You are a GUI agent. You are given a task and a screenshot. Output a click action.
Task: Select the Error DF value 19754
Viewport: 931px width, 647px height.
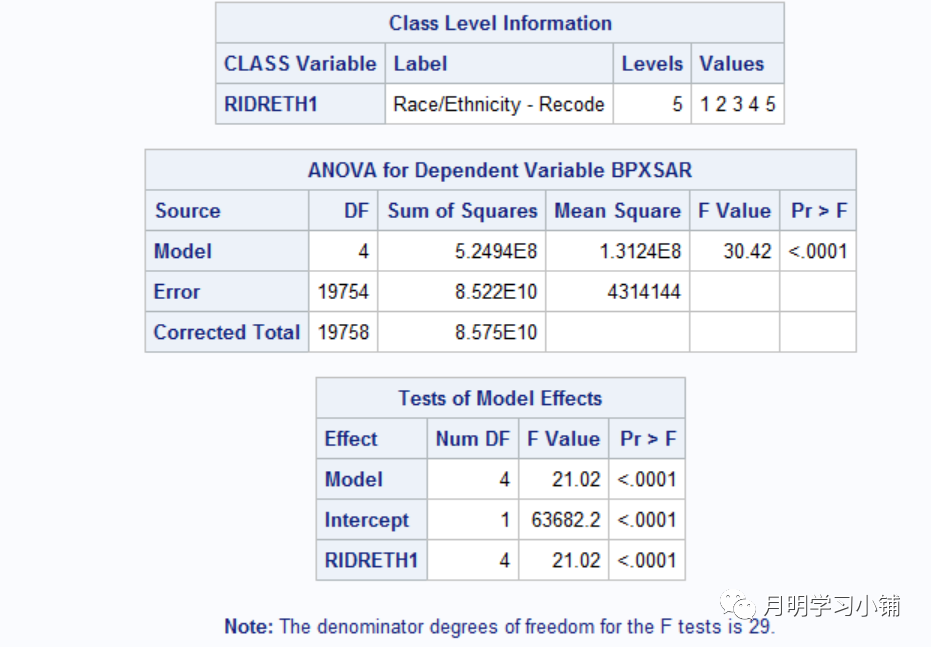coord(343,292)
